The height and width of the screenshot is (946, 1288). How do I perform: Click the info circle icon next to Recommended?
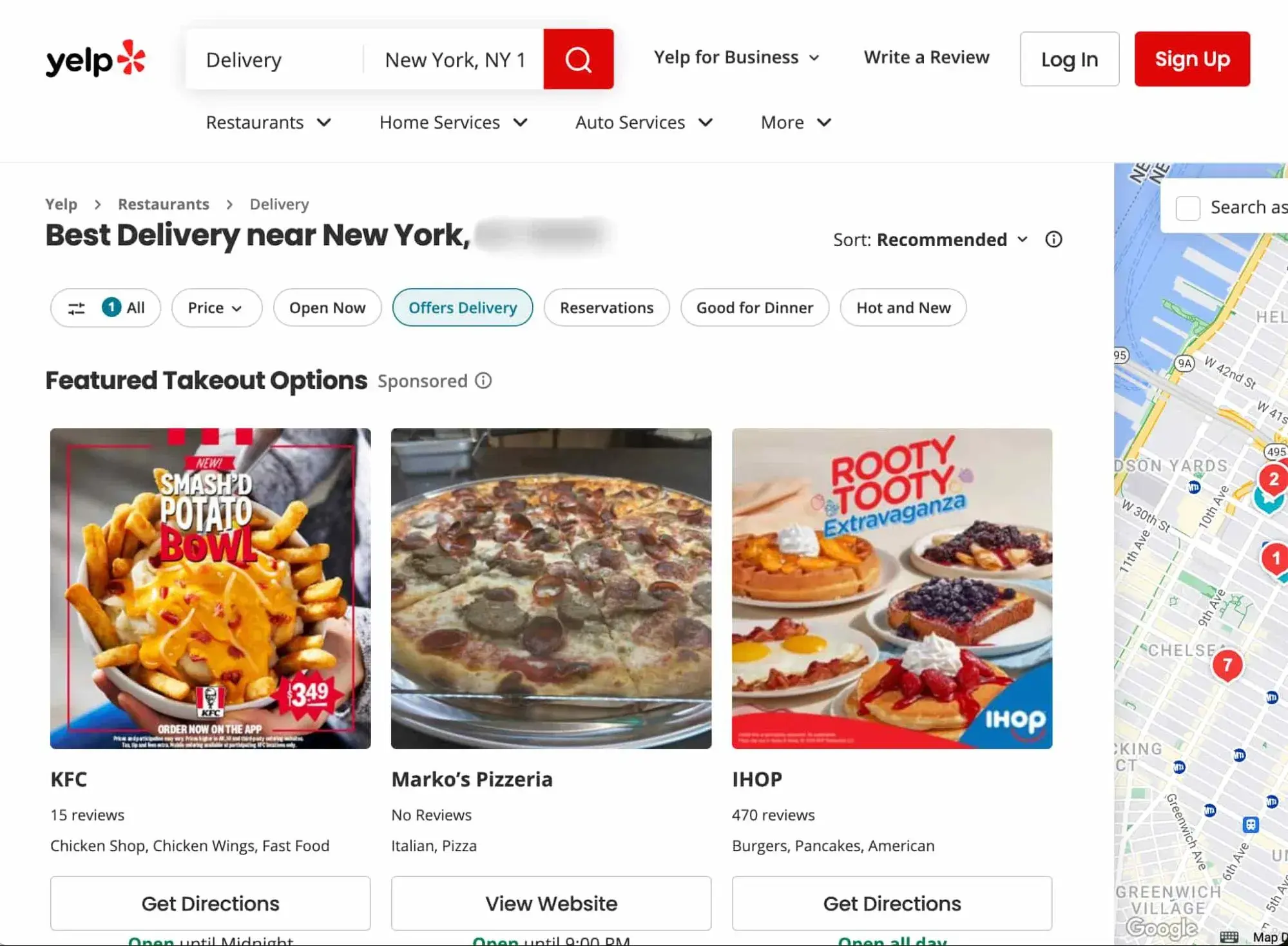(1054, 239)
